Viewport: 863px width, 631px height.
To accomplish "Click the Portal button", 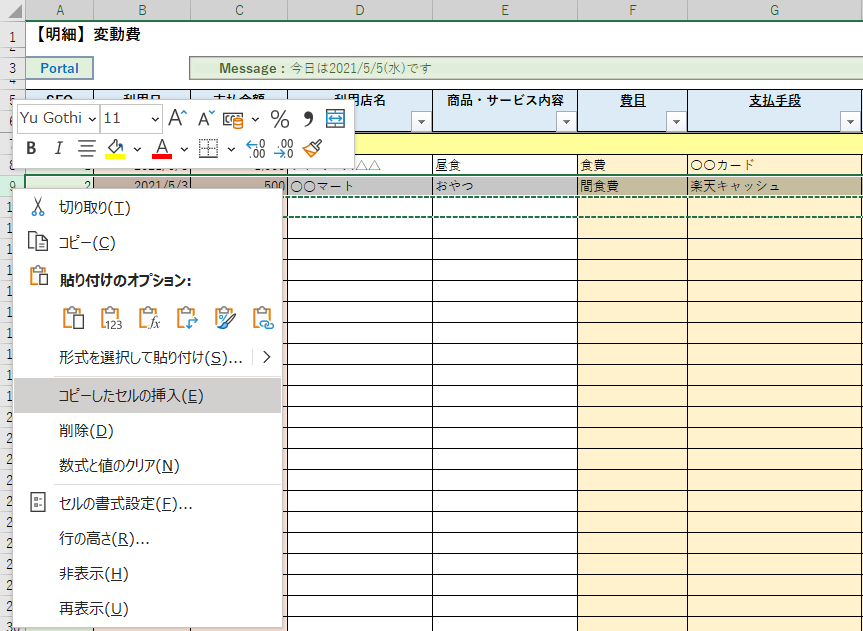I will 59,68.
